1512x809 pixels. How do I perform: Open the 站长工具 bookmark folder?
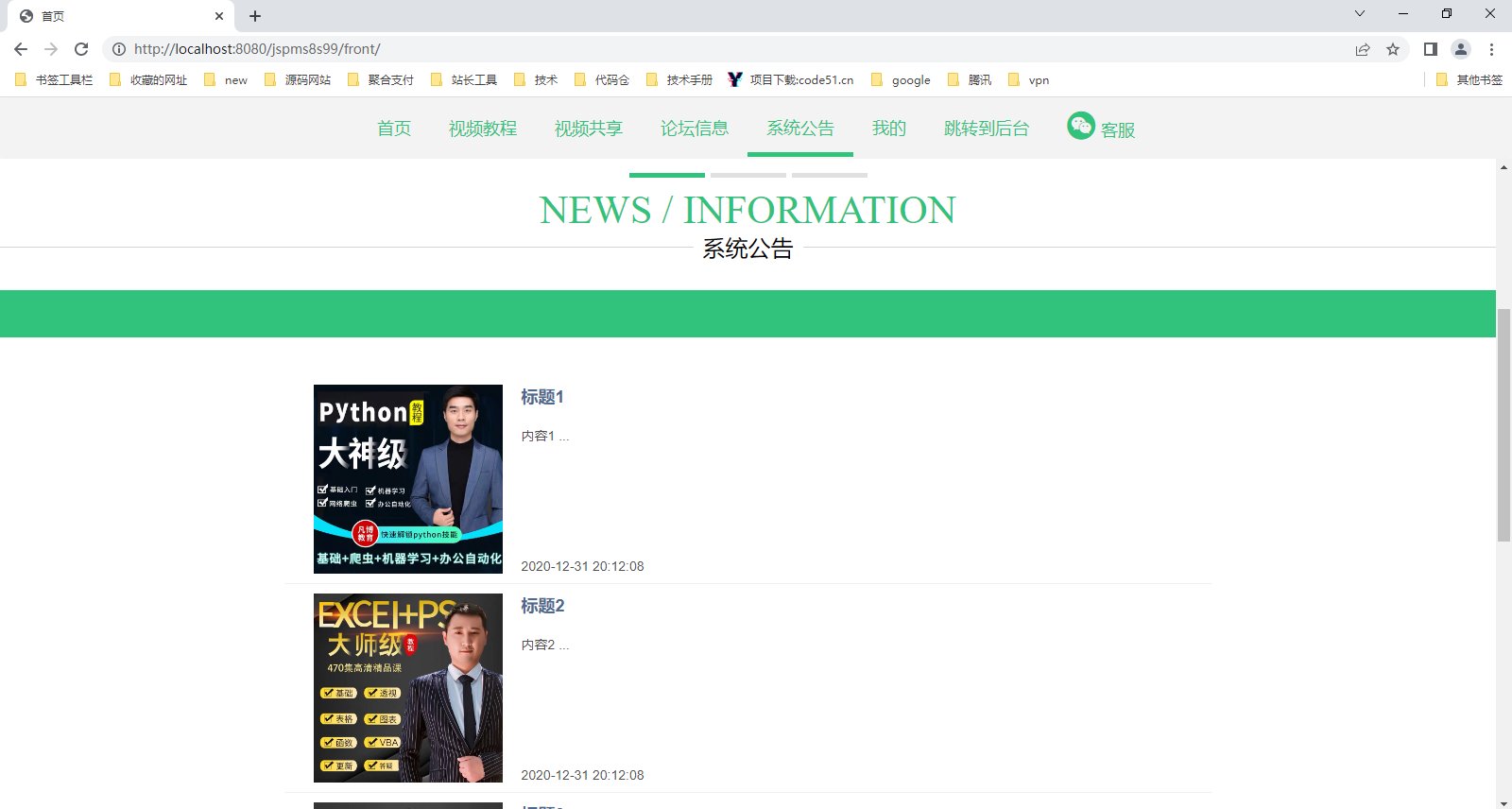tap(464, 80)
